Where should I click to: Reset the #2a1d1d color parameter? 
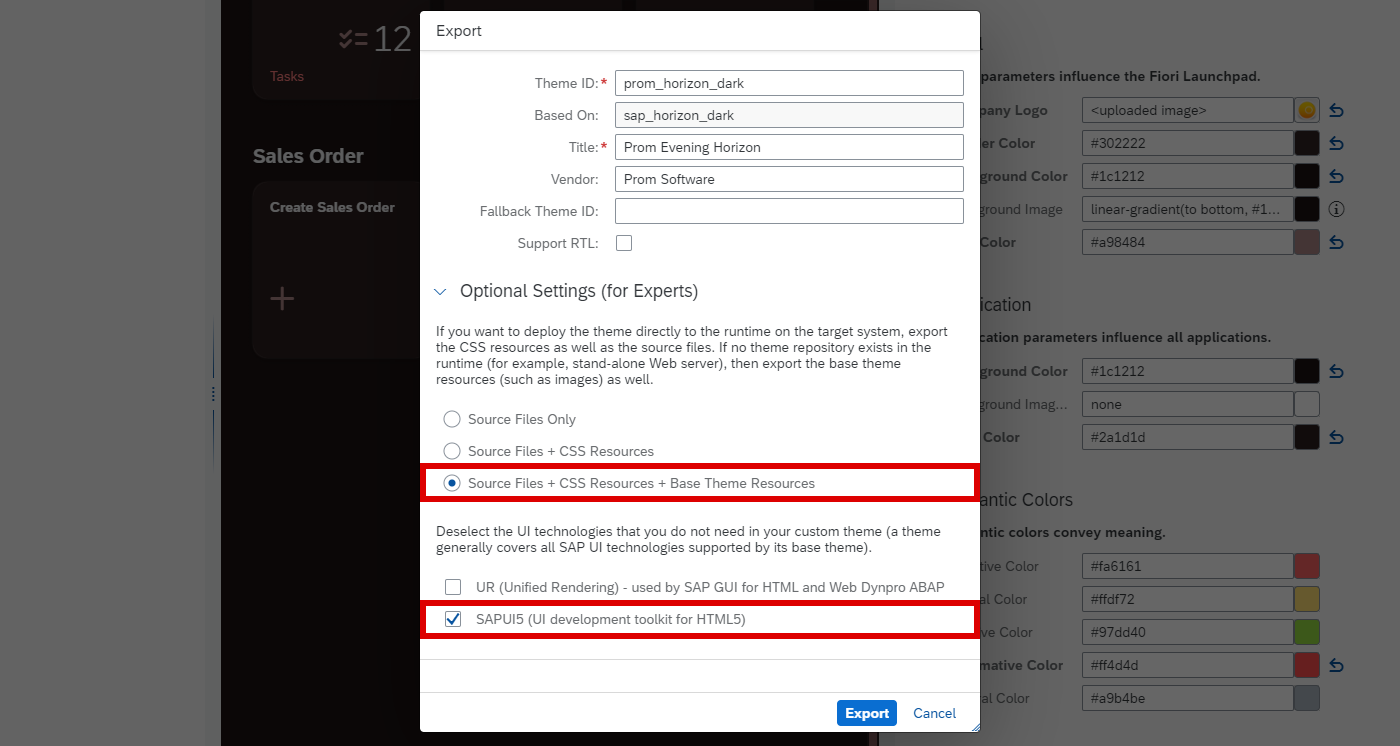pyautogui.click(x=1336, y=437)
